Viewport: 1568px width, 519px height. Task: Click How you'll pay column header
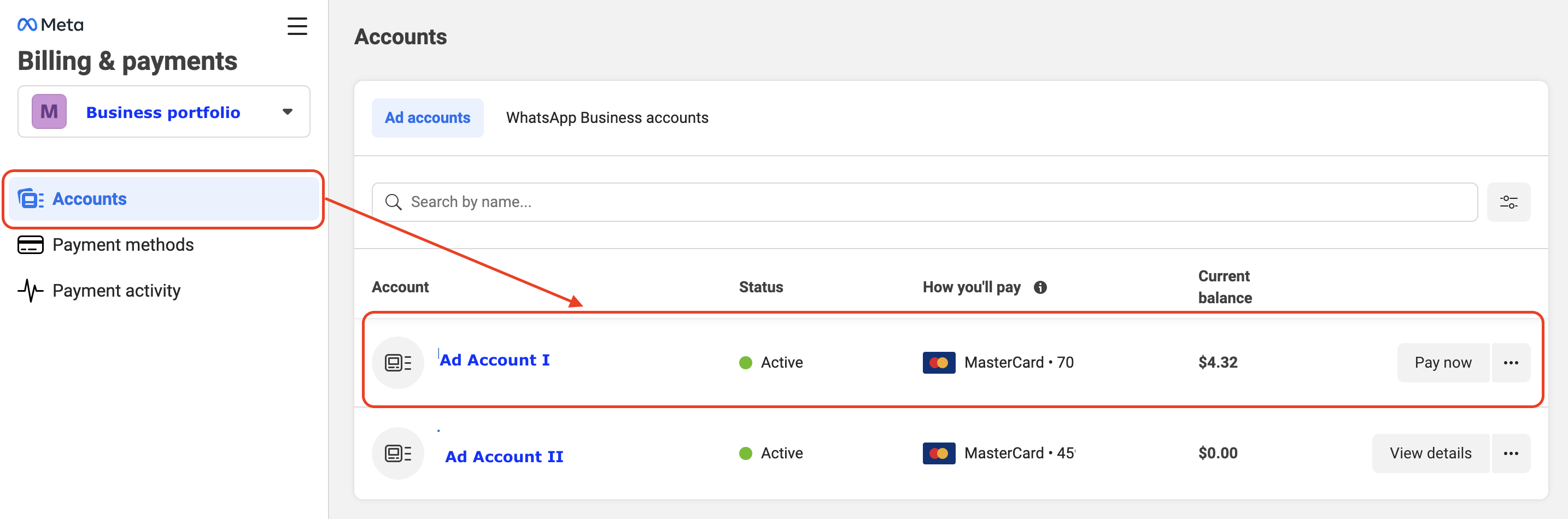coord(972,287)
